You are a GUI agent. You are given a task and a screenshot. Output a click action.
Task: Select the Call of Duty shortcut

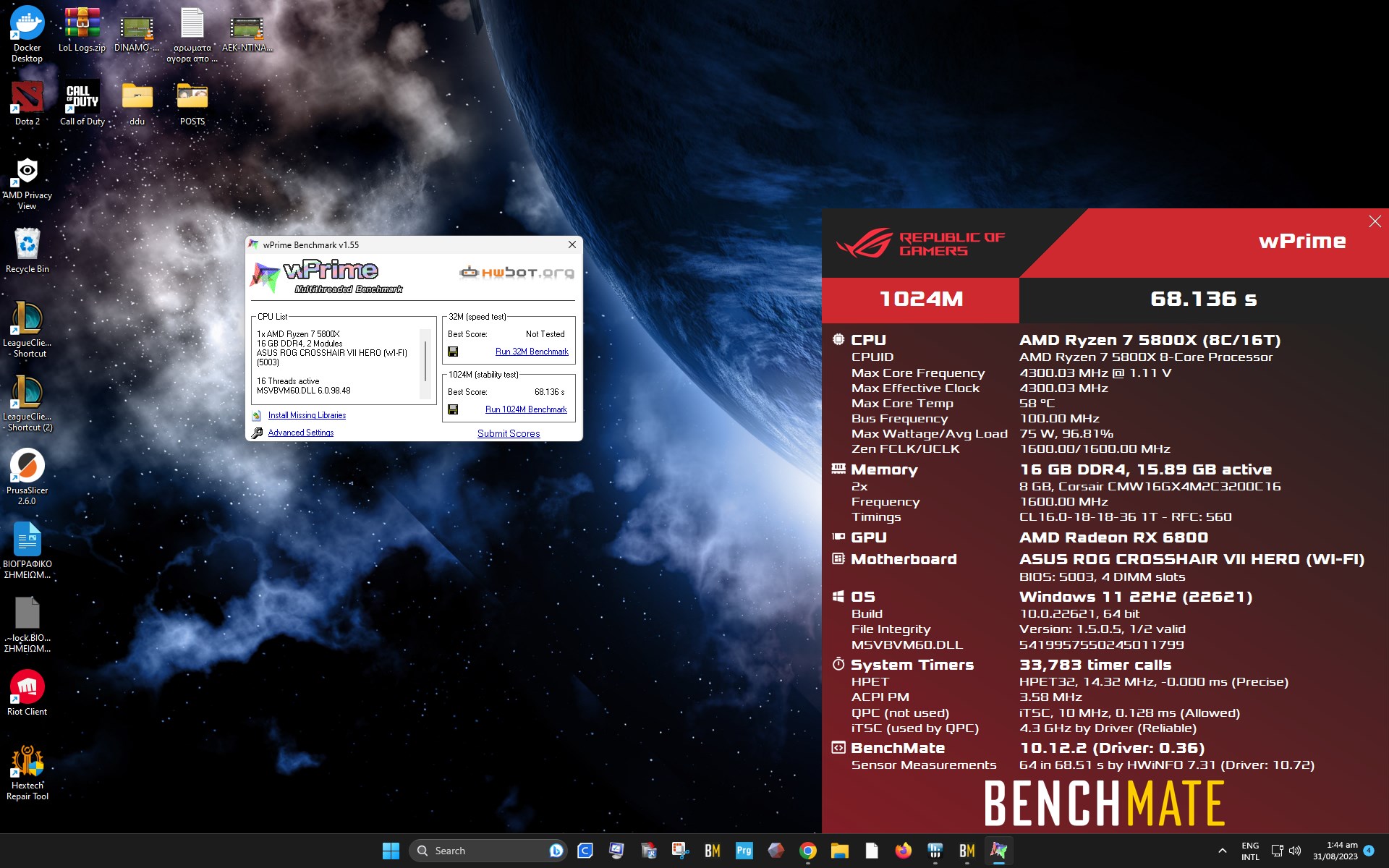(x=82, y=103)
